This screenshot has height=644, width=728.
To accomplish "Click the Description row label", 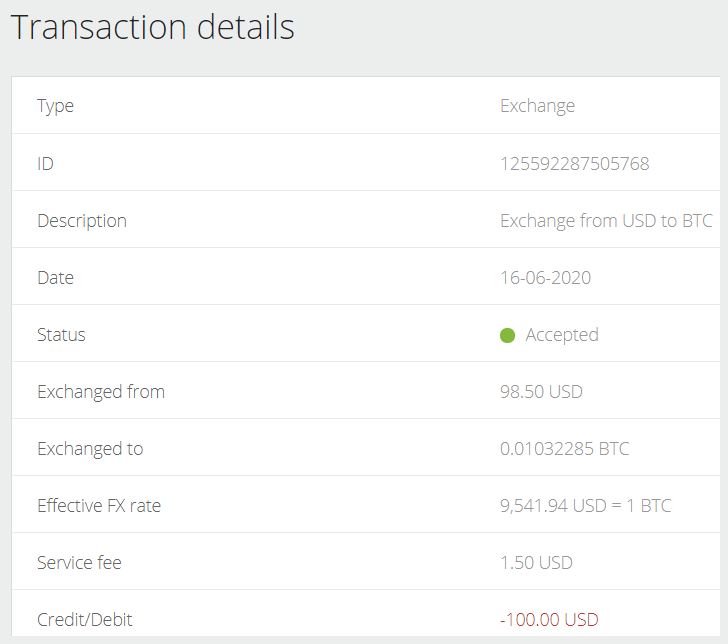I will pos(82,221).
